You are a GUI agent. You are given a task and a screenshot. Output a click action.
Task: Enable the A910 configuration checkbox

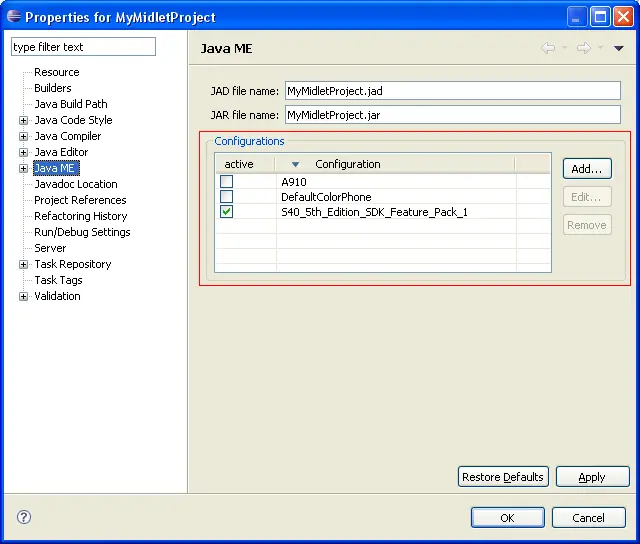227,182
